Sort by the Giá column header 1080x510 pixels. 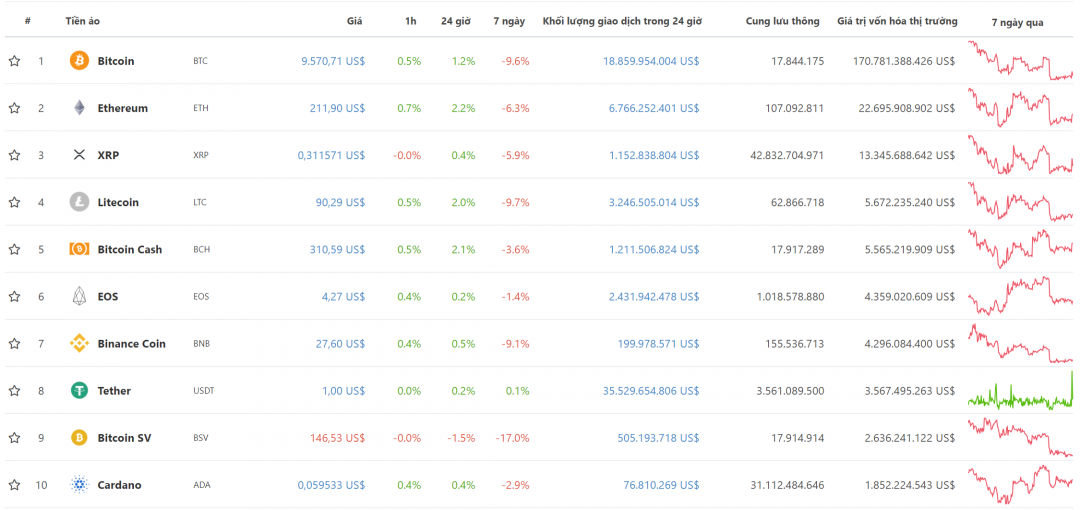point(354,21)
